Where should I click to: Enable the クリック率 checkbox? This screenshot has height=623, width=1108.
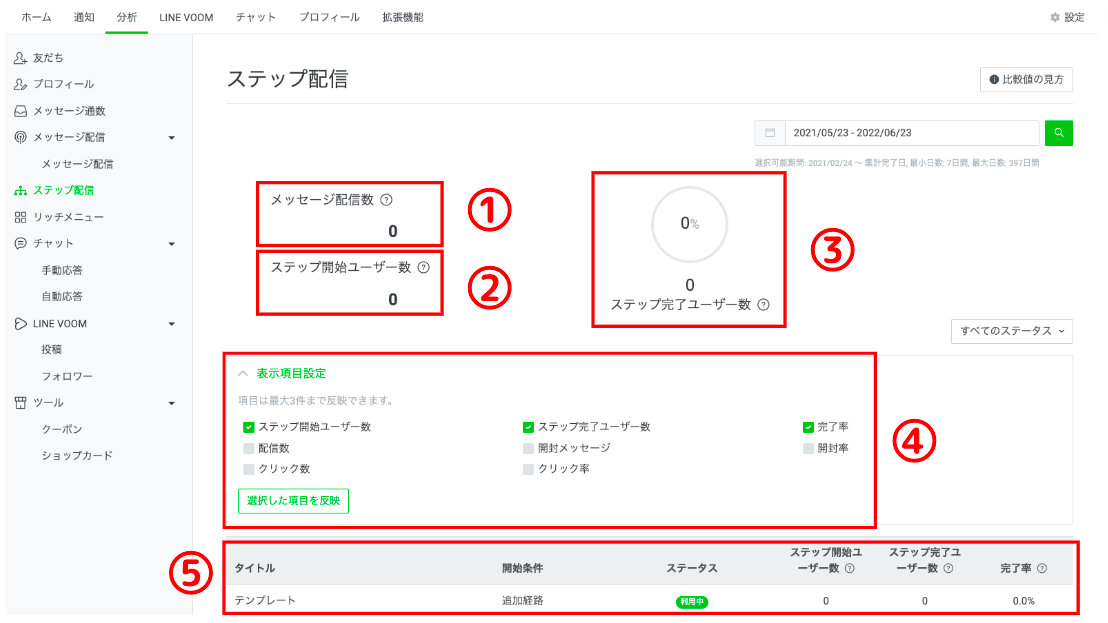[x=527, y=468]
